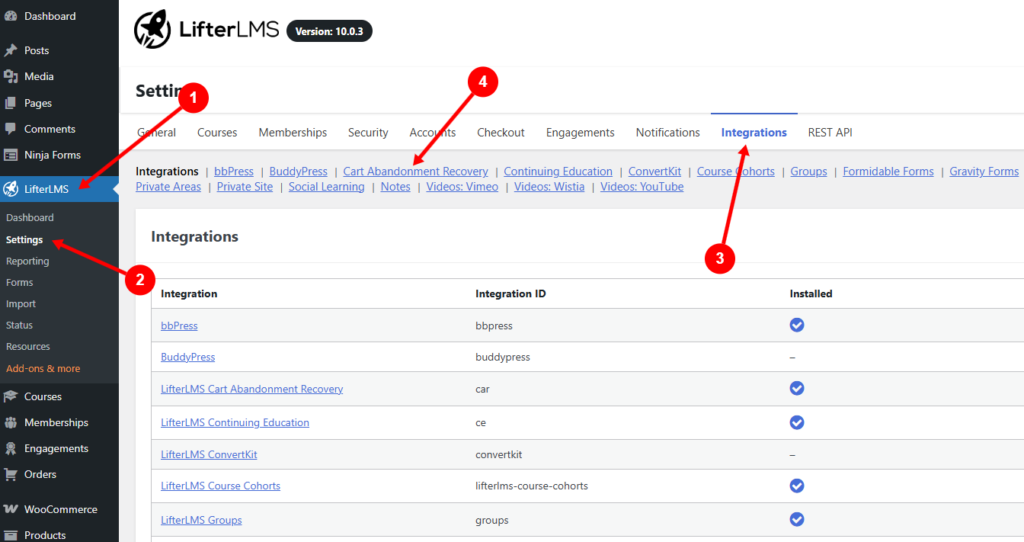The image size is (1024, 542).
Task: Open Cart Abandonment Recovery sub-navigation link
Action: coord(415,171)
